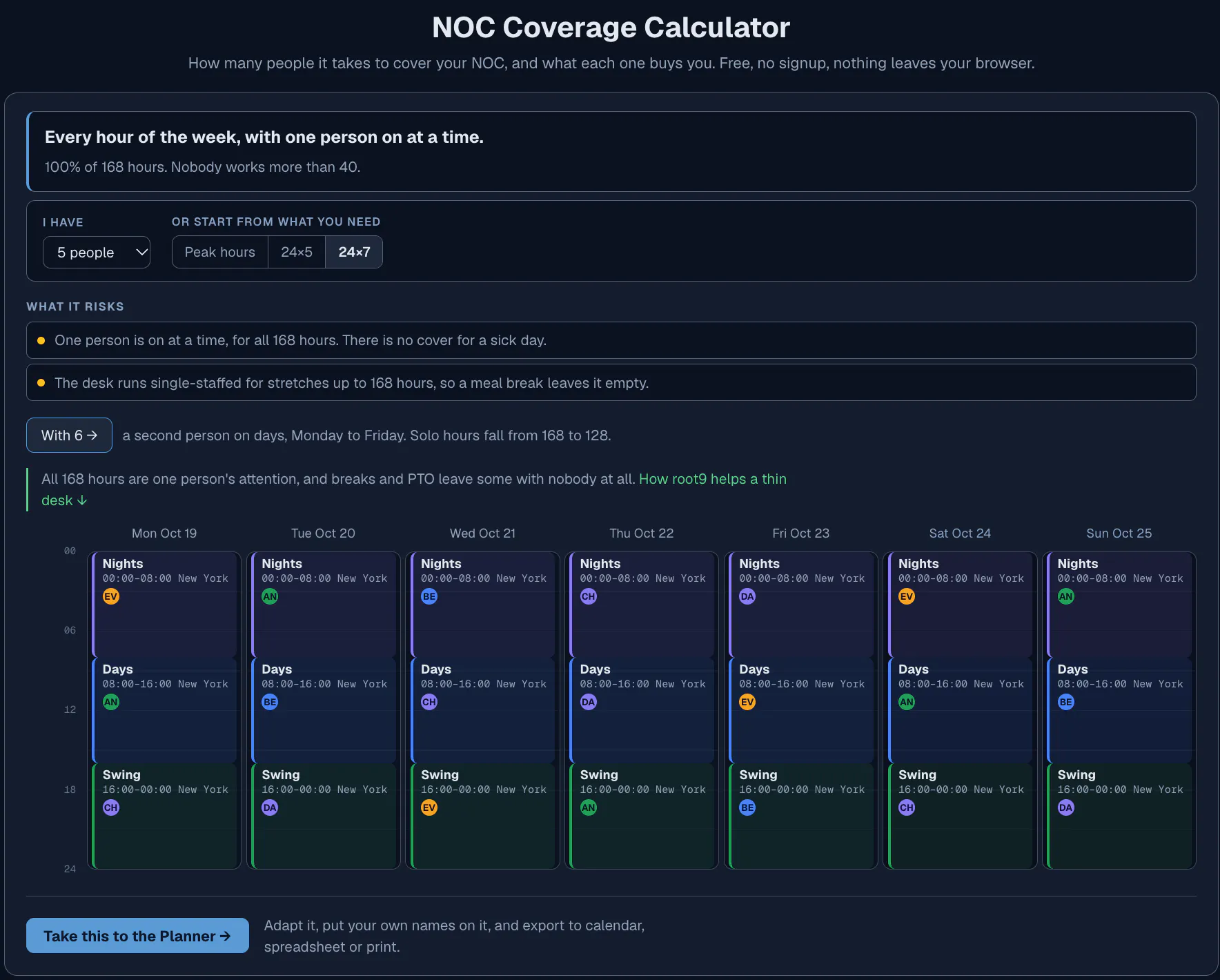Screen dimensions: 1220x980
Task: Click the Fri Oct 23 column header
Action: [x=800, y=533]
